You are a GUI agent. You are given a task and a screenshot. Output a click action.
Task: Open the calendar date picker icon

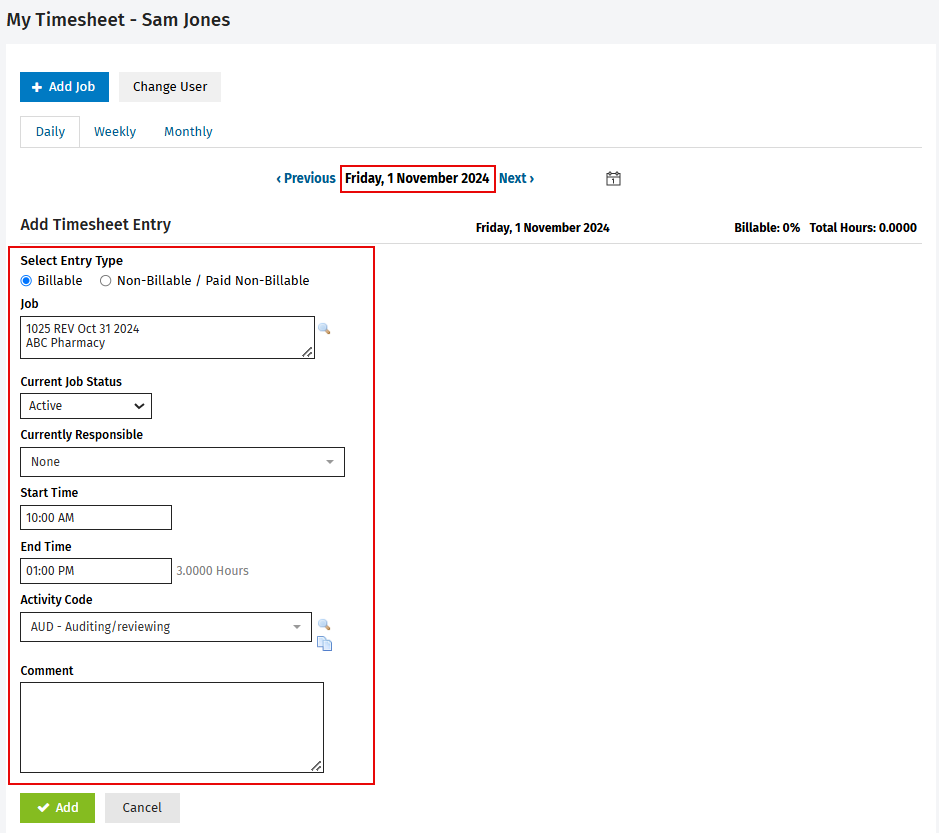pos(613,178)
